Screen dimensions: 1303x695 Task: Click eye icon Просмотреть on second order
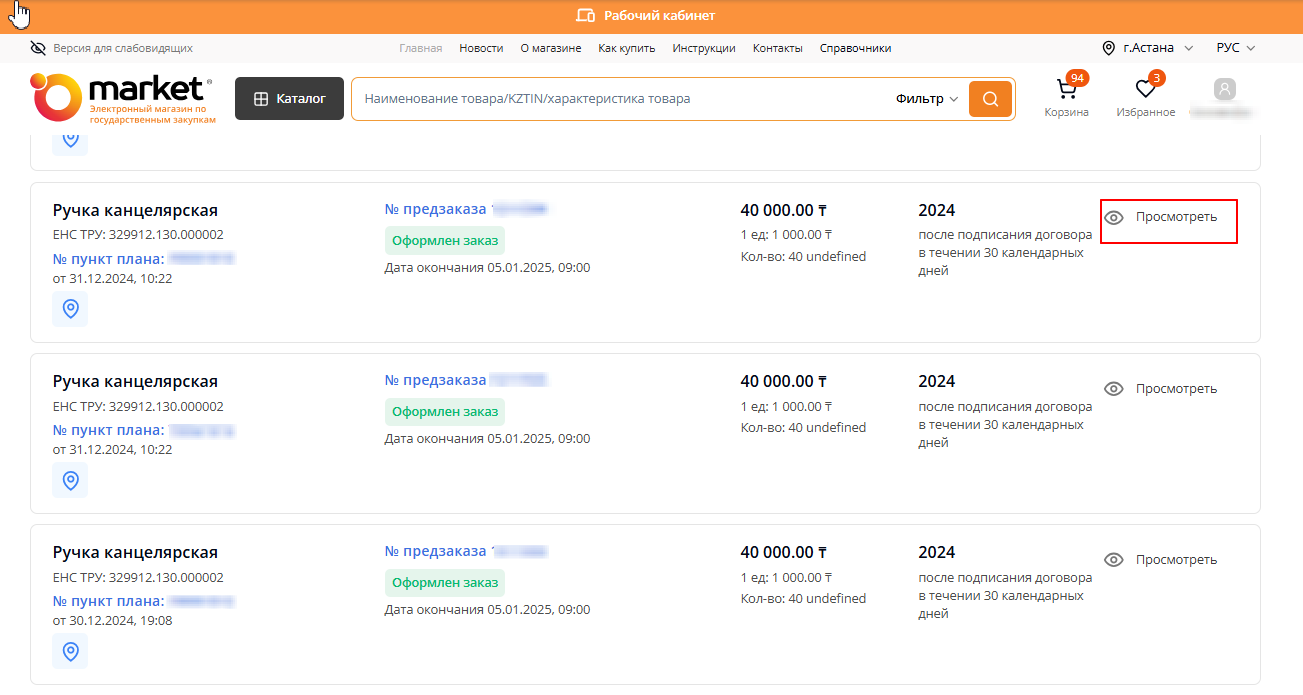click(x=1114, y=389)
